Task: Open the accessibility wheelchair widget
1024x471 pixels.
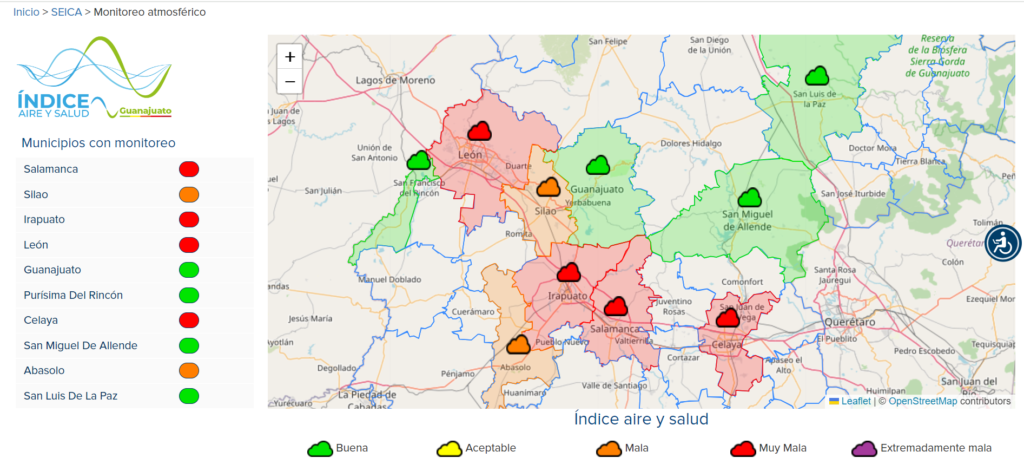Action: point(1002,243)
